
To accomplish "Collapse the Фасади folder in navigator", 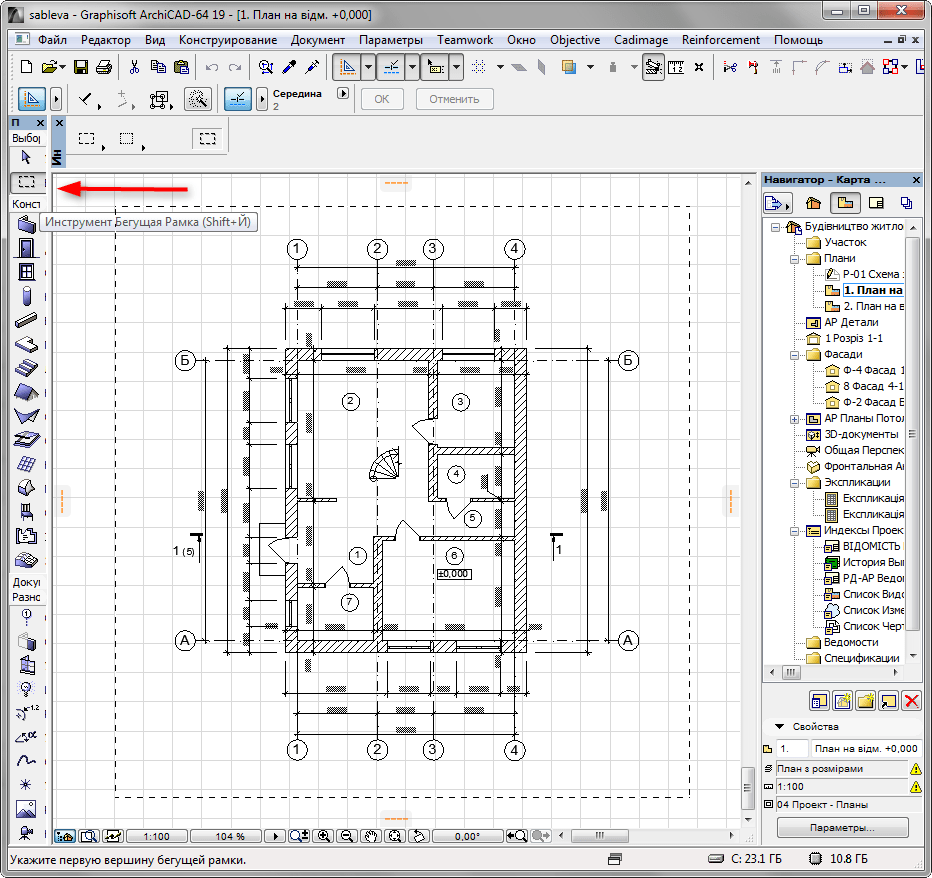I will [x=795, y=355].
